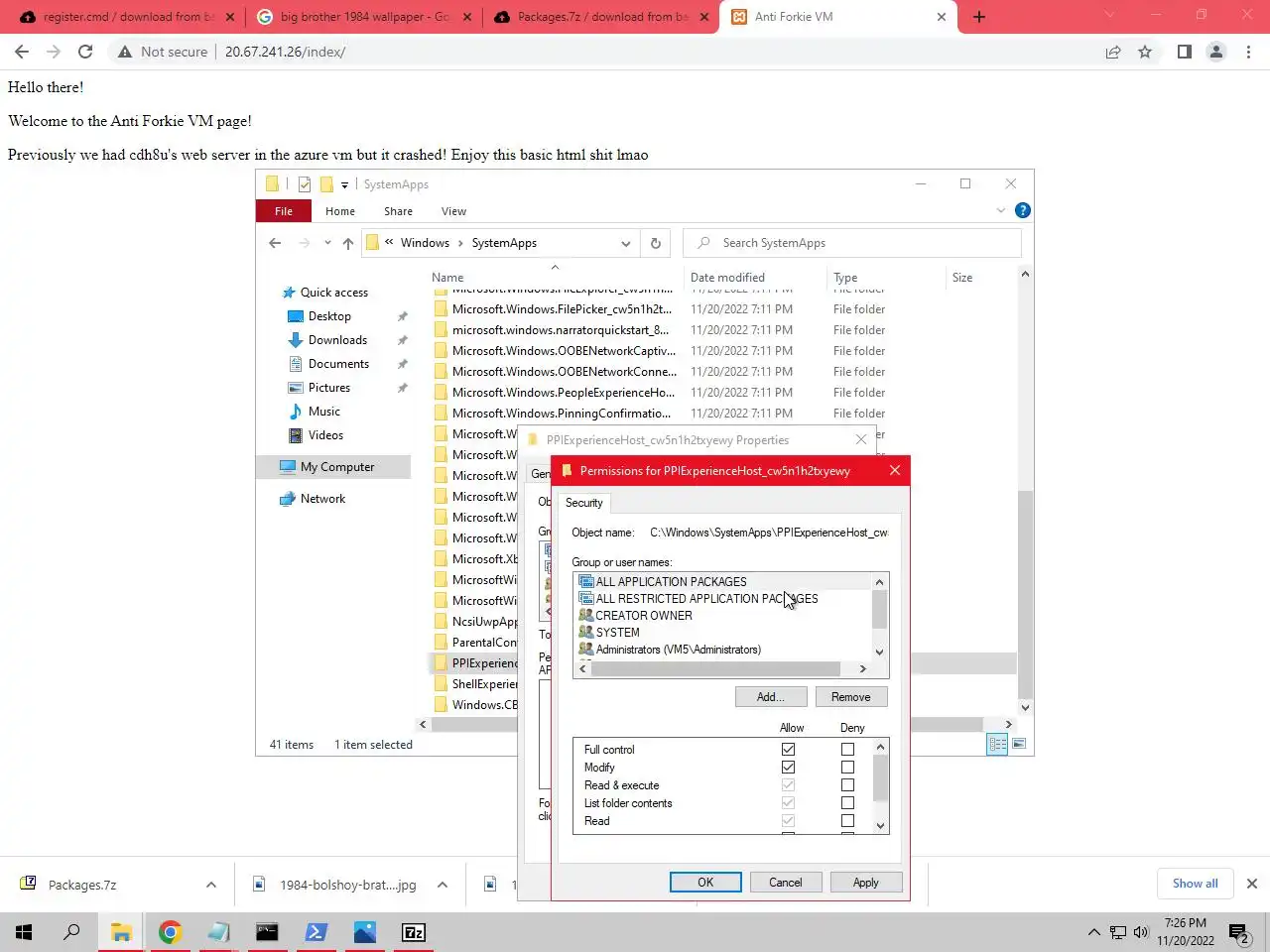Expand Explorer ribbon chevron
Screen dimensions: 1270x952
(x=1000, y=210)
